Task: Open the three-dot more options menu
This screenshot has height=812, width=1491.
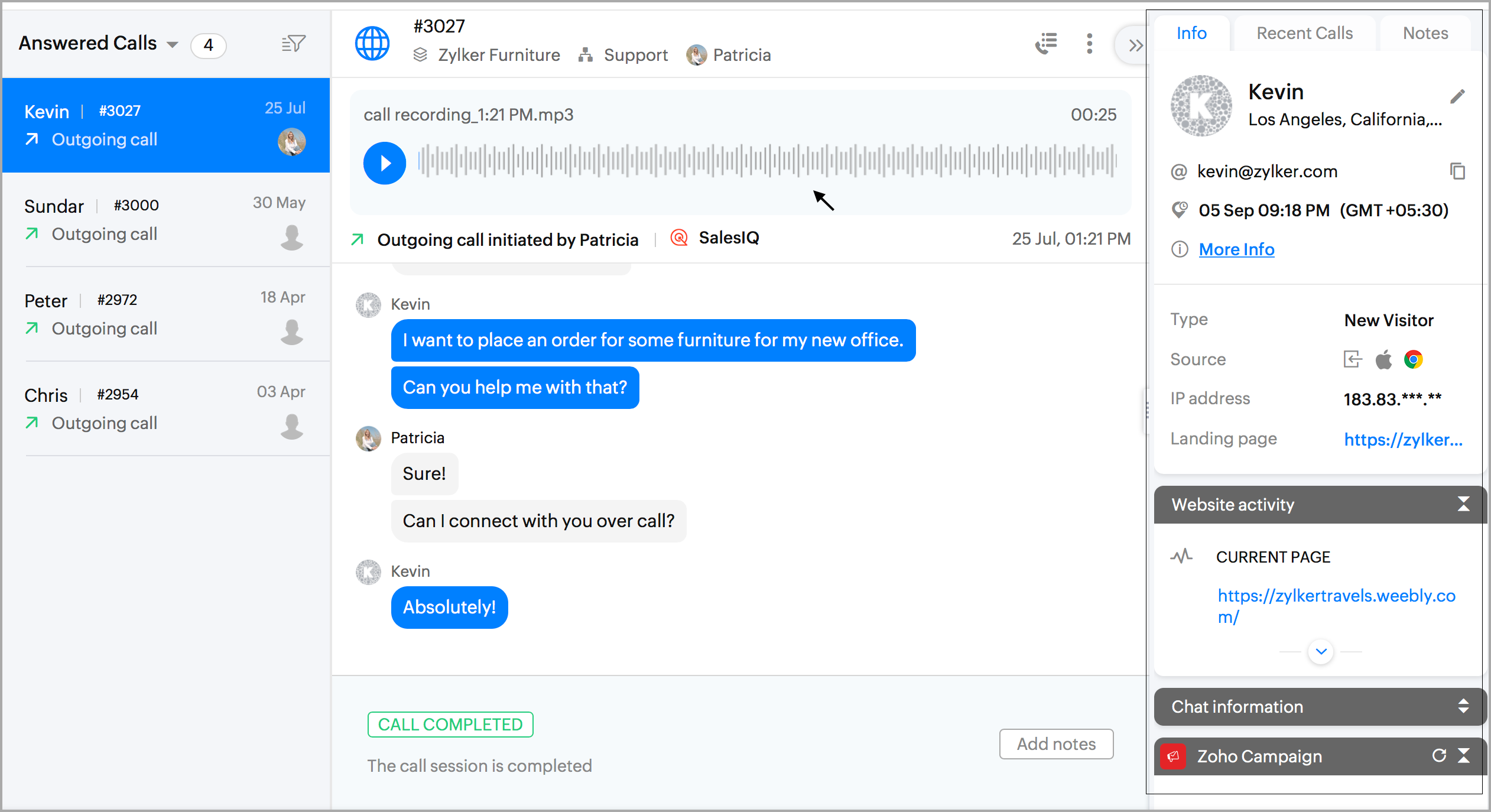Action: tap(1089, 44)
